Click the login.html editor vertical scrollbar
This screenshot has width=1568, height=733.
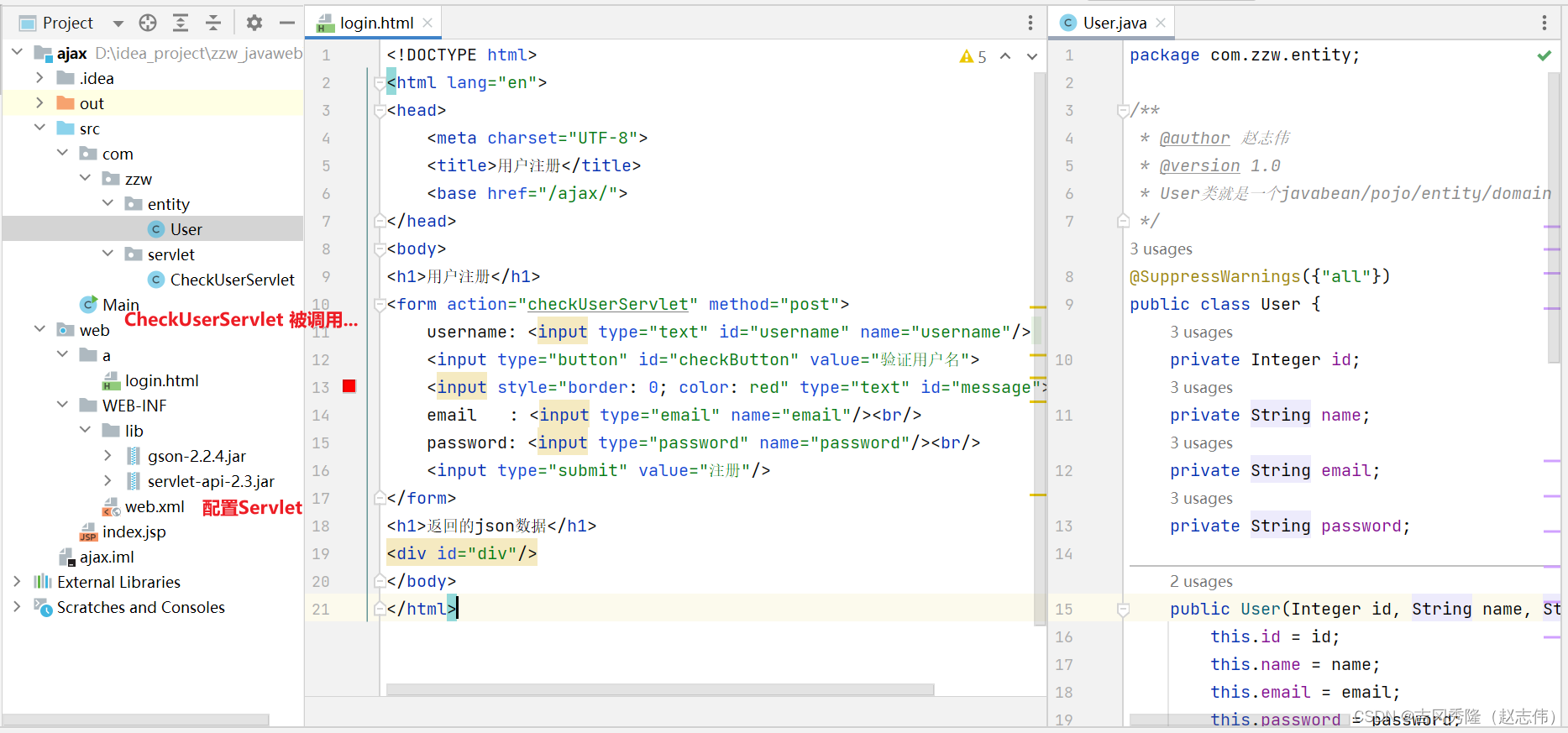[x=1040, y=348]
